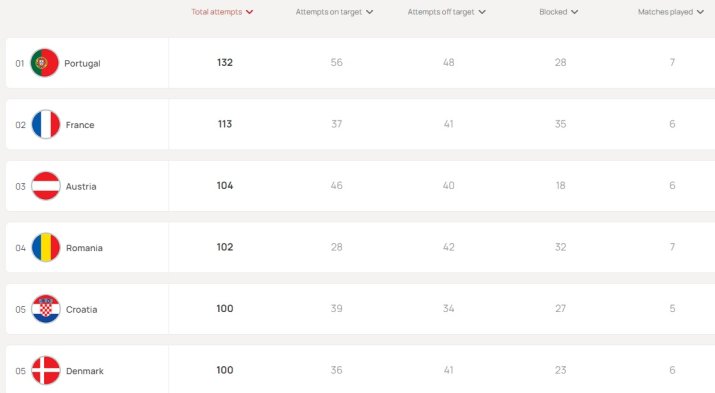Click the Blocked column sort arrow

[575, 12]
